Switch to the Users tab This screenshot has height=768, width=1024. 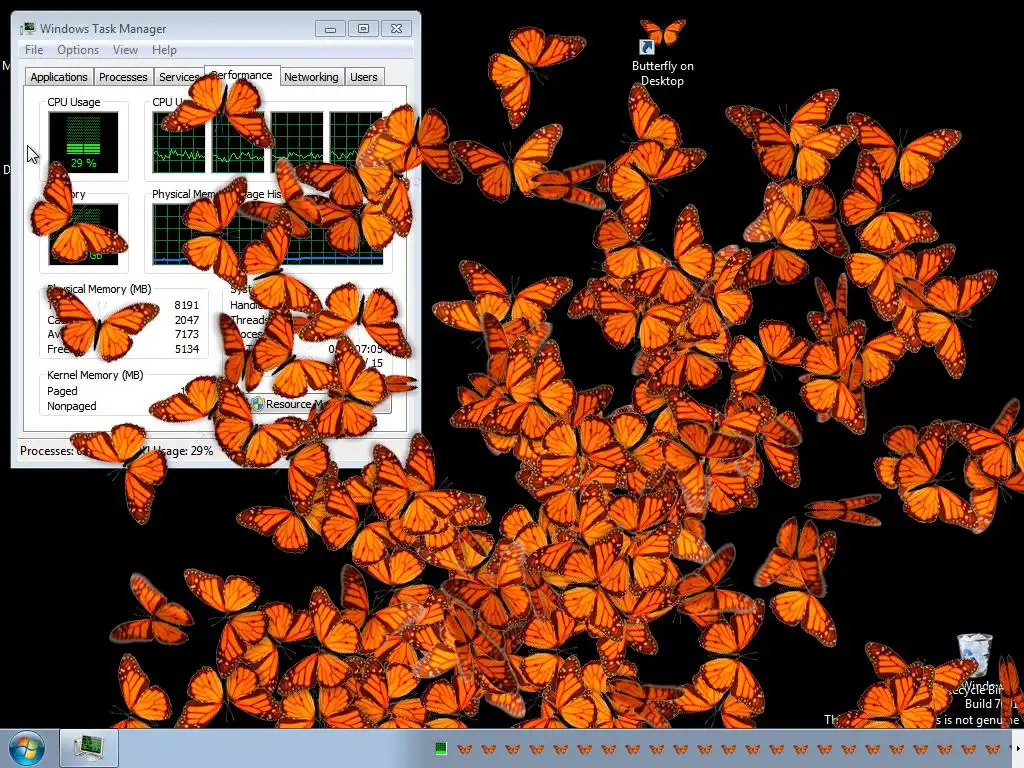364,77
